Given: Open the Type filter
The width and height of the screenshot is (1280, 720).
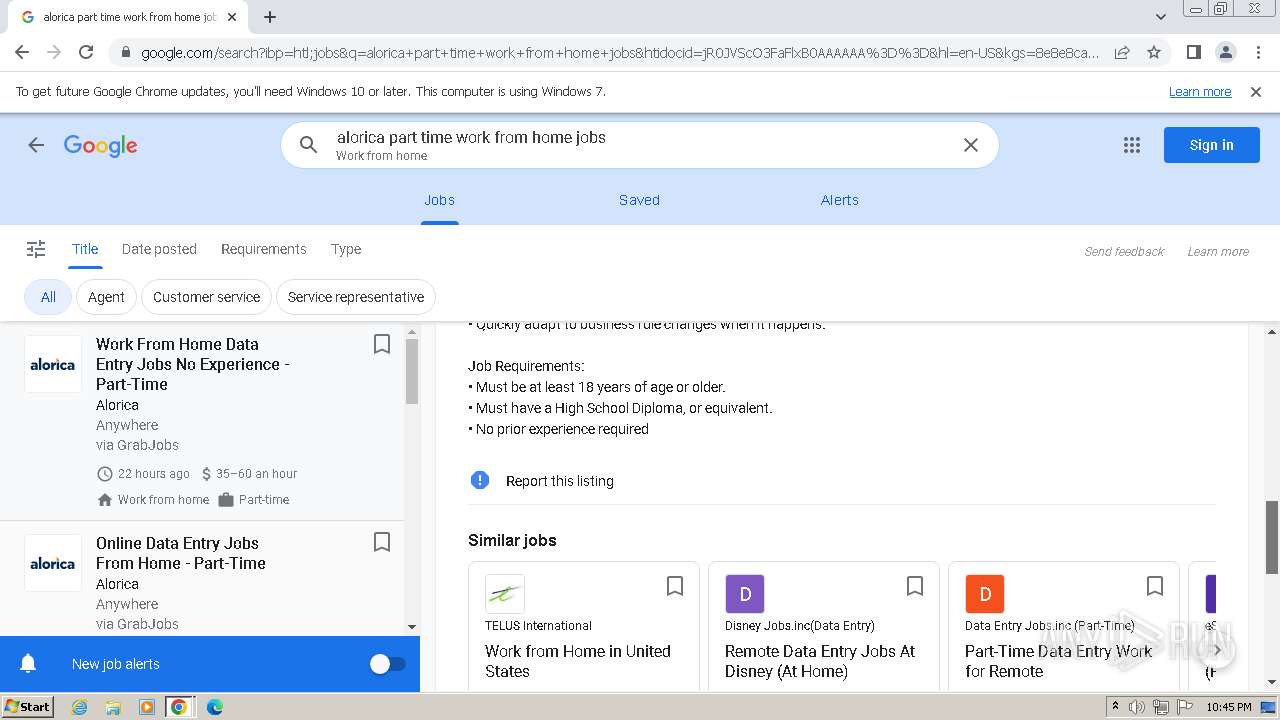Looking at the screenshot, I should tap(346, 249).
